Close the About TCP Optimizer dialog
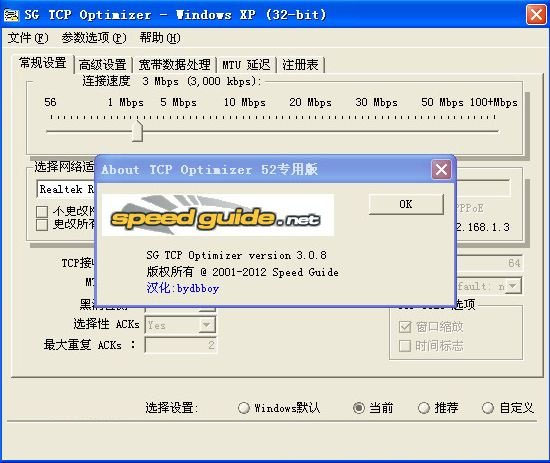 (441, 170)
